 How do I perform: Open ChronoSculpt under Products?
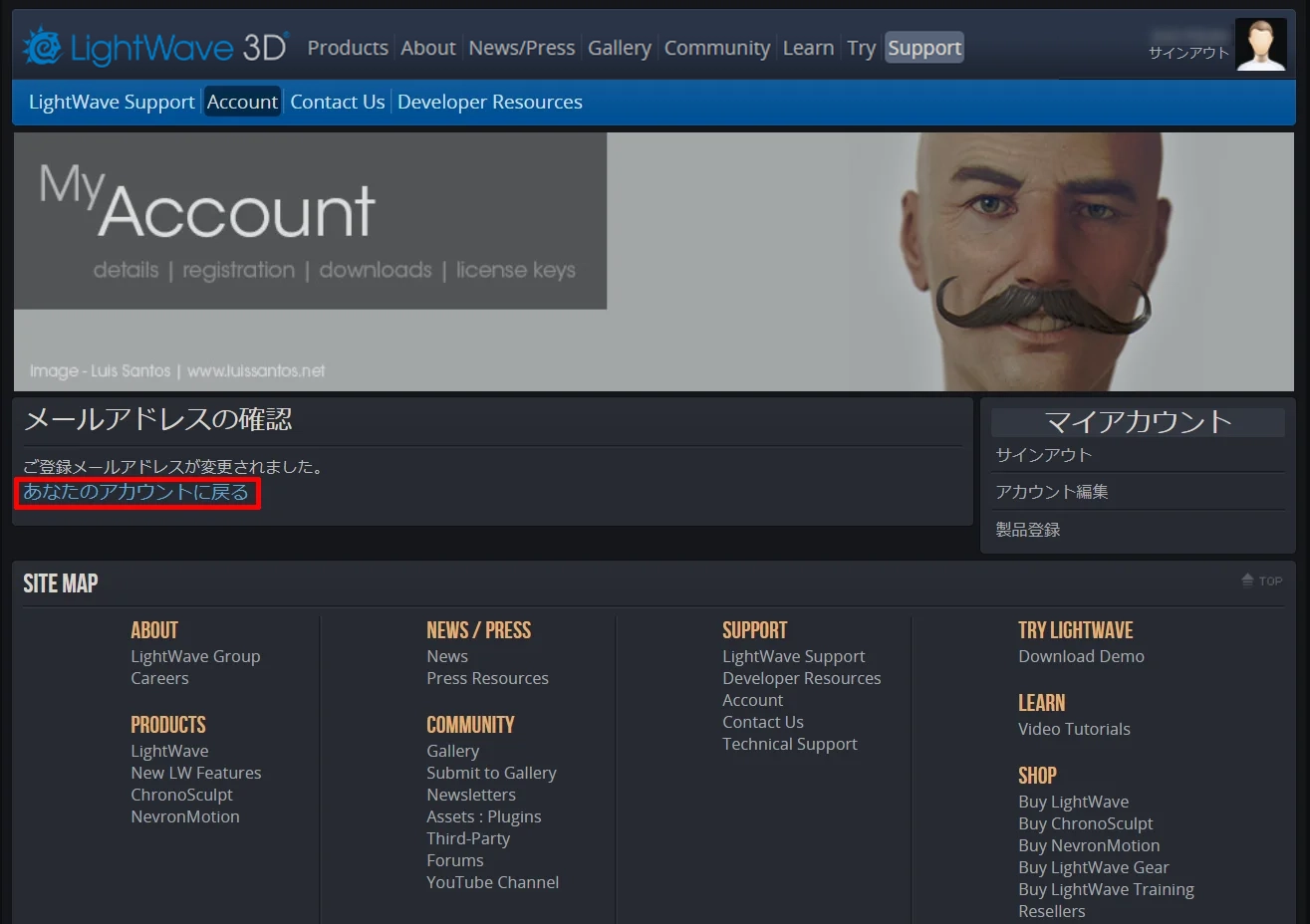point(181,795)
